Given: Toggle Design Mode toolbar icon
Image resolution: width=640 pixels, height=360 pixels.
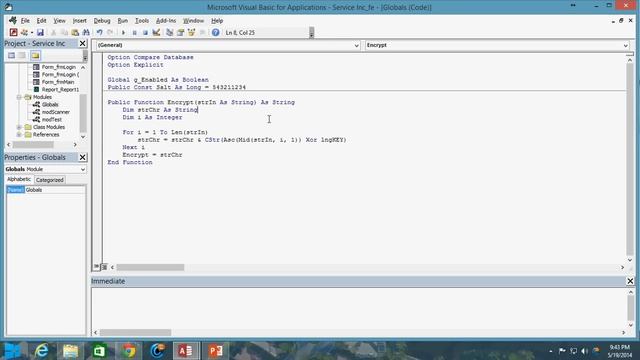Looking at the screenshot, I should click(x=156, y=32).
